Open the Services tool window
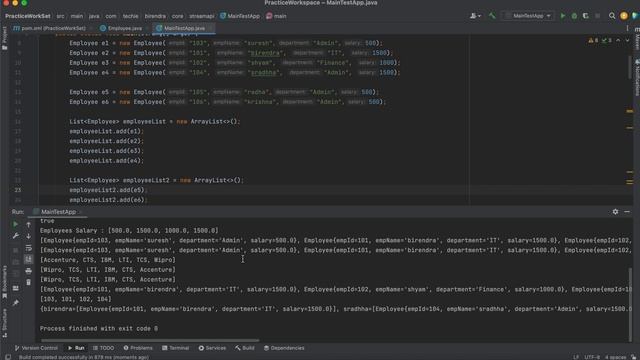The width and height of the screenshot is (640, 360). 212,348
